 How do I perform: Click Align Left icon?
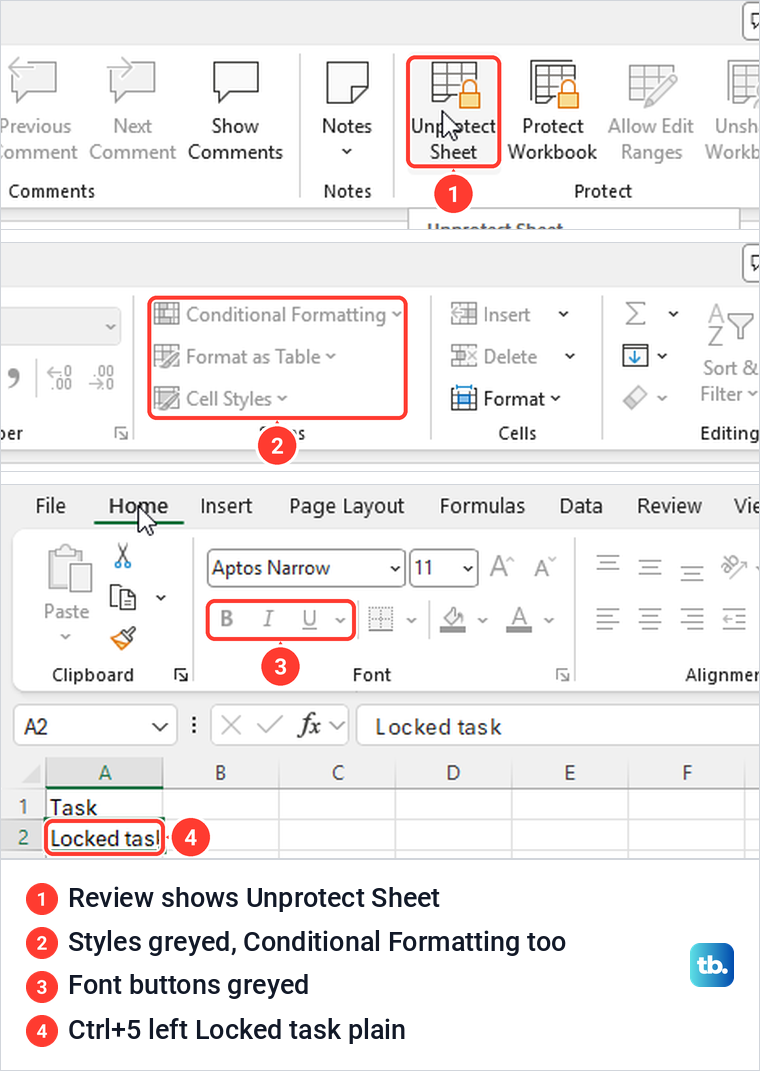coord(608,619)
